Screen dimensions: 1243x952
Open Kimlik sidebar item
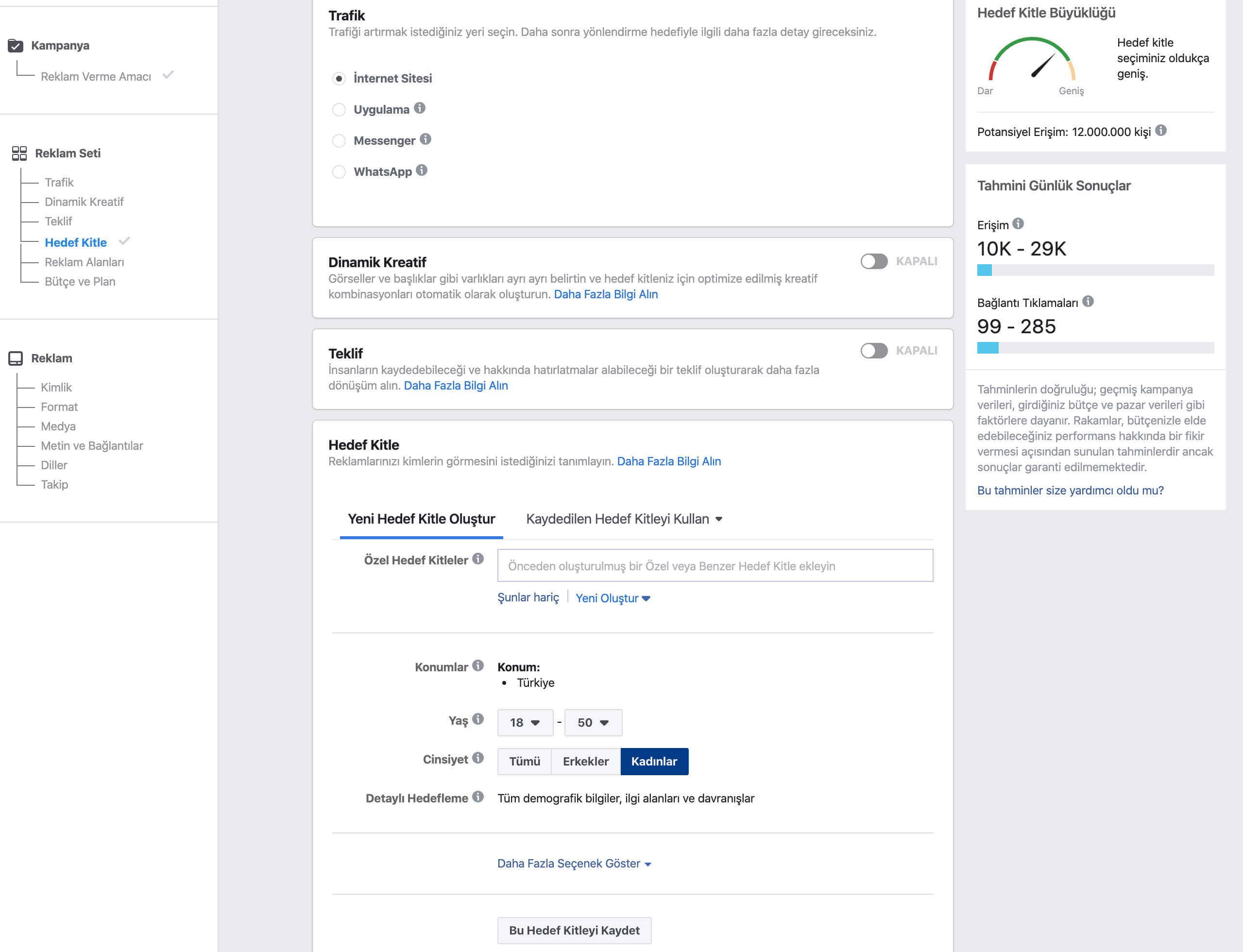click(x=56, y=387)
